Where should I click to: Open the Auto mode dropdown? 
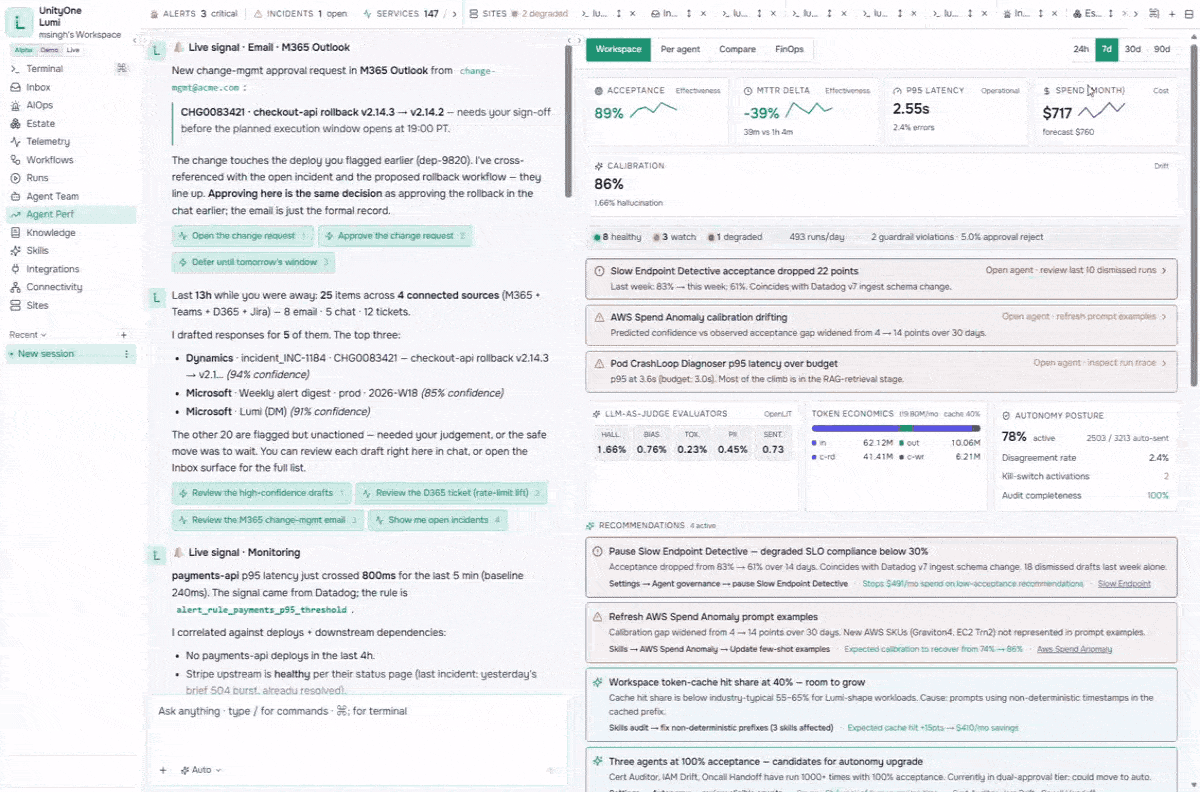pyautogui.click(x=201, y=770)
